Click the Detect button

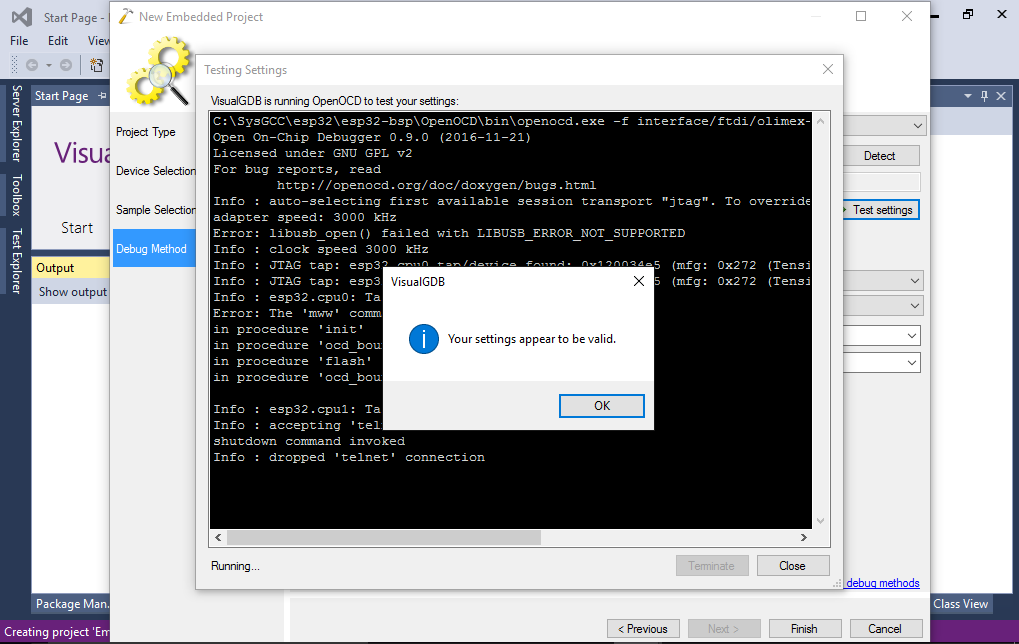point(881,155)
